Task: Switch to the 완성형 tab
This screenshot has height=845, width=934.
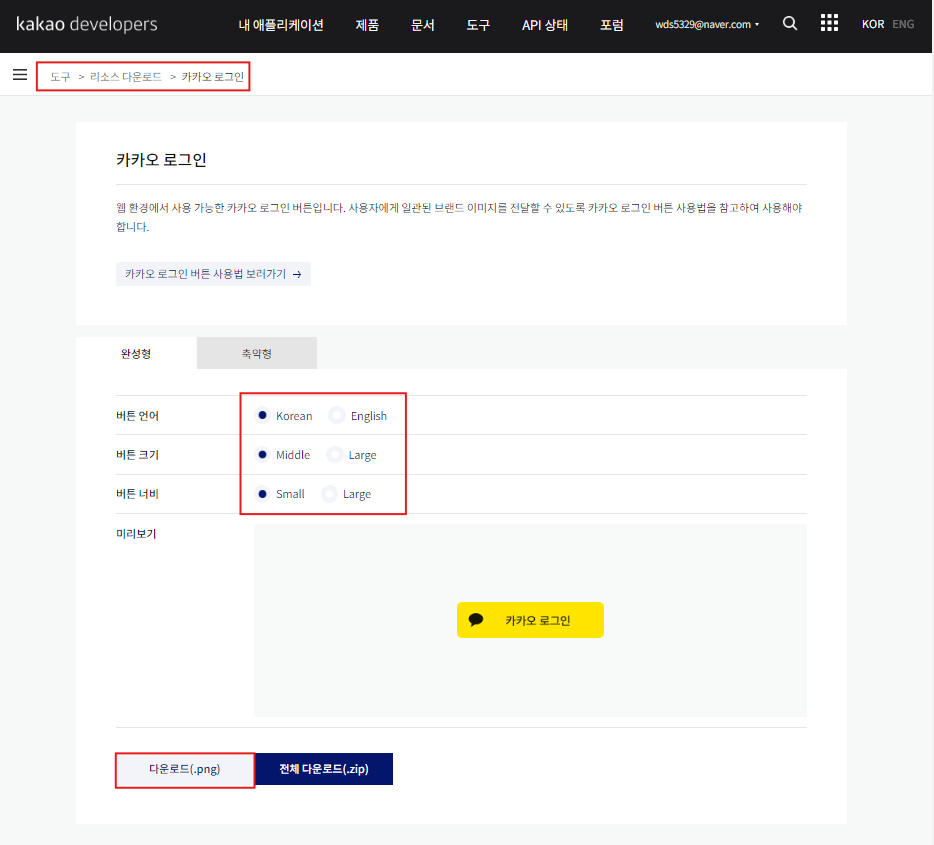Action: point(136,353)
